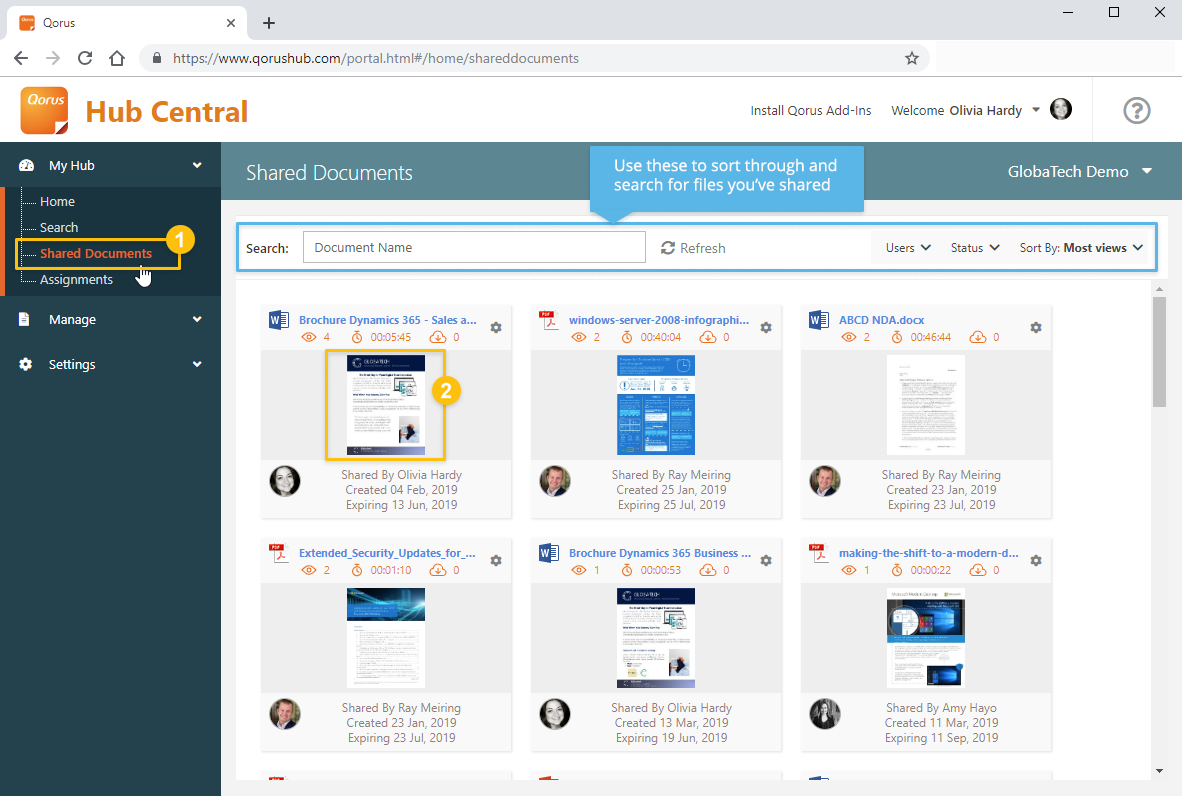Expand the Settings sidebar section
Screen dimensions: 1182x796
111,364
